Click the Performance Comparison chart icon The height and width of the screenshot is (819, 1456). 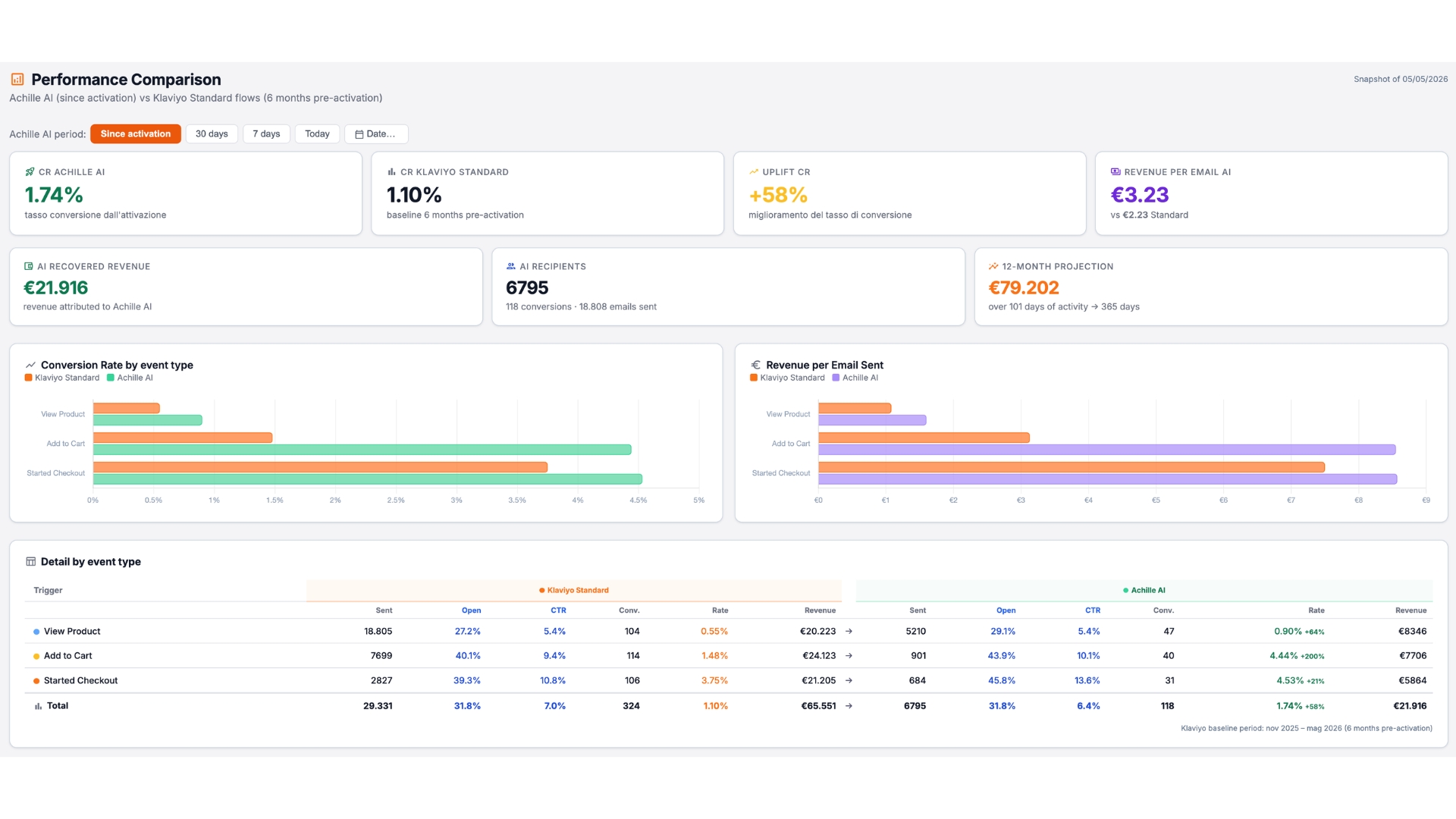17,79
